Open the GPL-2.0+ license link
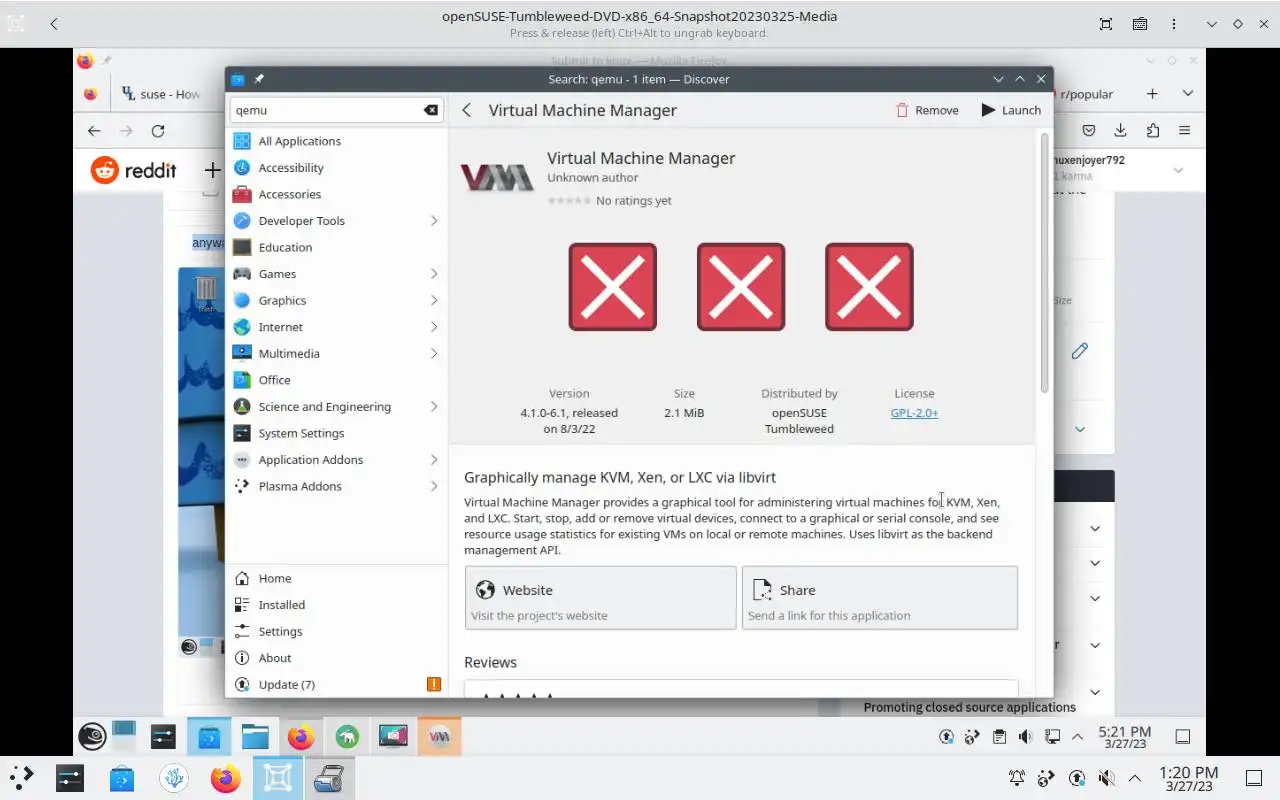 [914, 413]
